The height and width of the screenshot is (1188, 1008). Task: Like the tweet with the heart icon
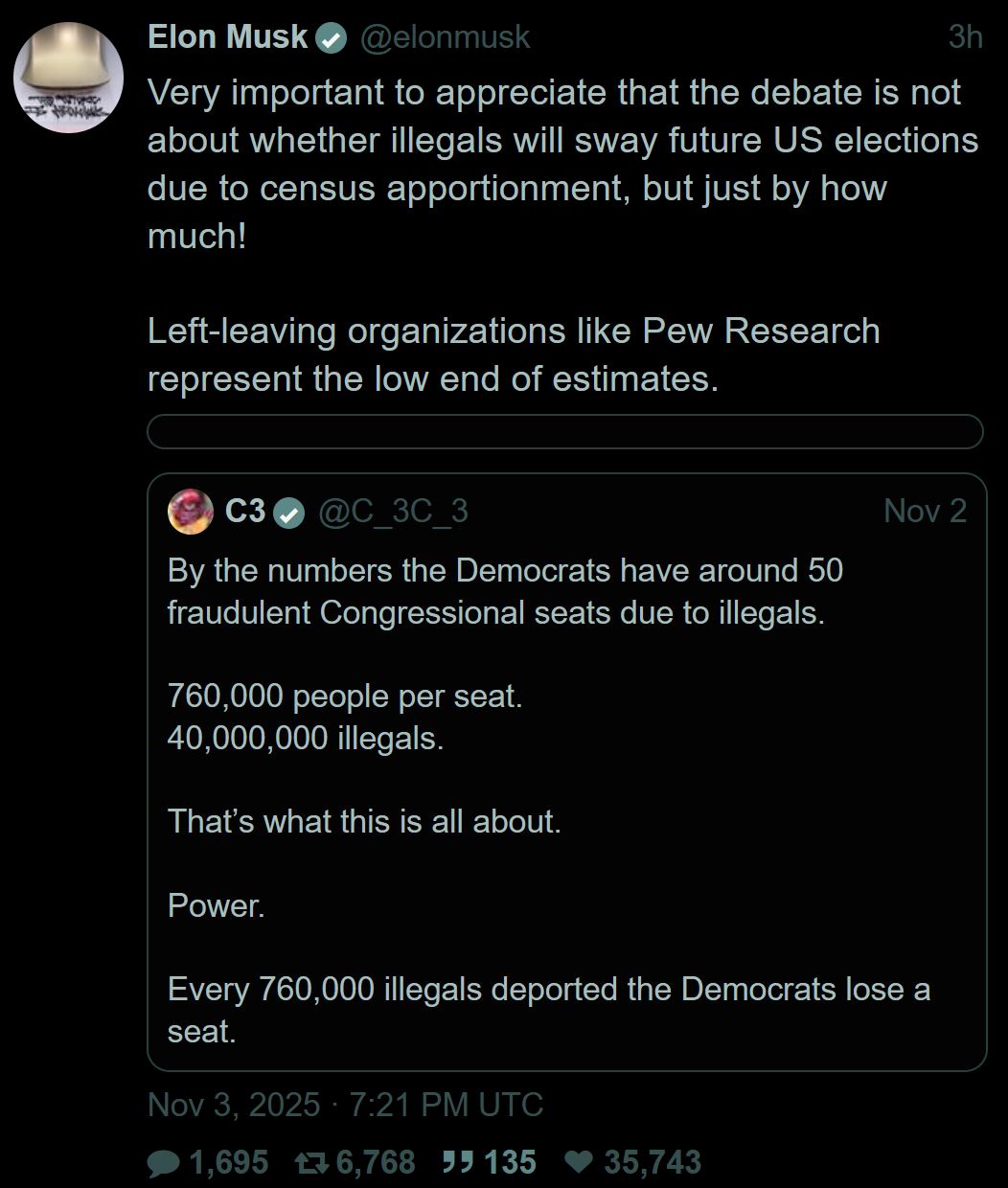[579, 1163]
